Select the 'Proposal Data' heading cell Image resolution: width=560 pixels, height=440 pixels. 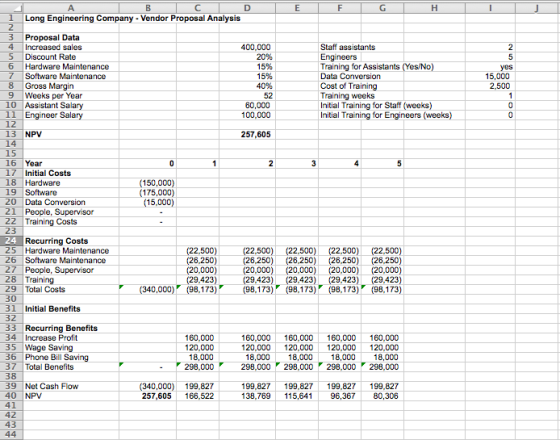coord(52,38)
